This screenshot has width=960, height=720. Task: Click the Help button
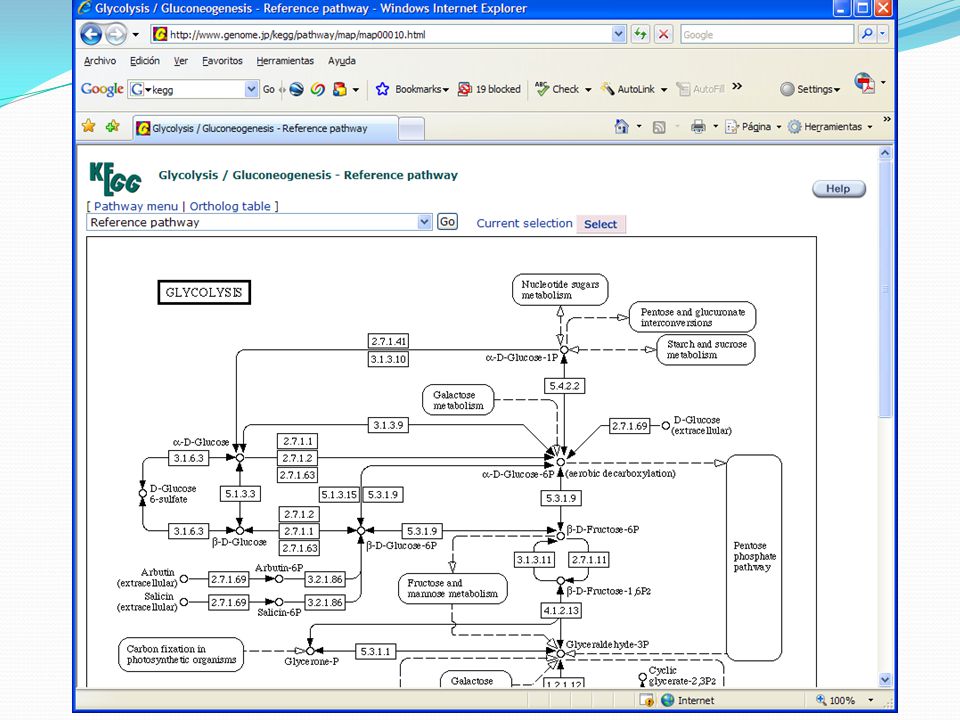tap(838, 189)
